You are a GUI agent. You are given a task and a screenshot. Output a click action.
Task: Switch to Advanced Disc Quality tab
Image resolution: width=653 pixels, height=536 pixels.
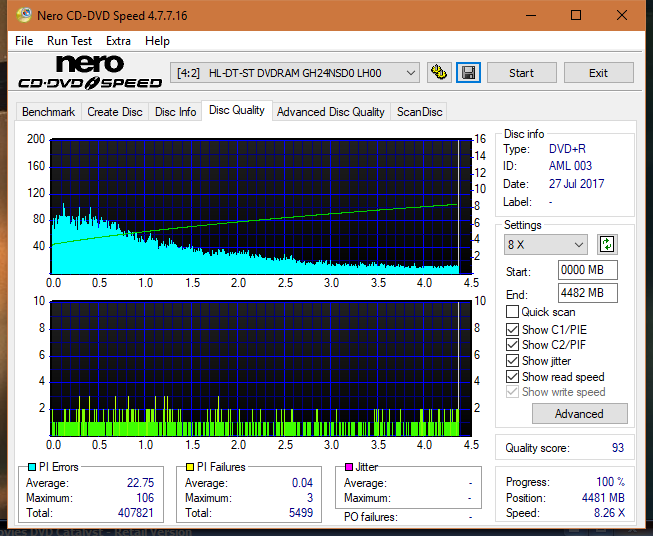(x=331, y=112)
